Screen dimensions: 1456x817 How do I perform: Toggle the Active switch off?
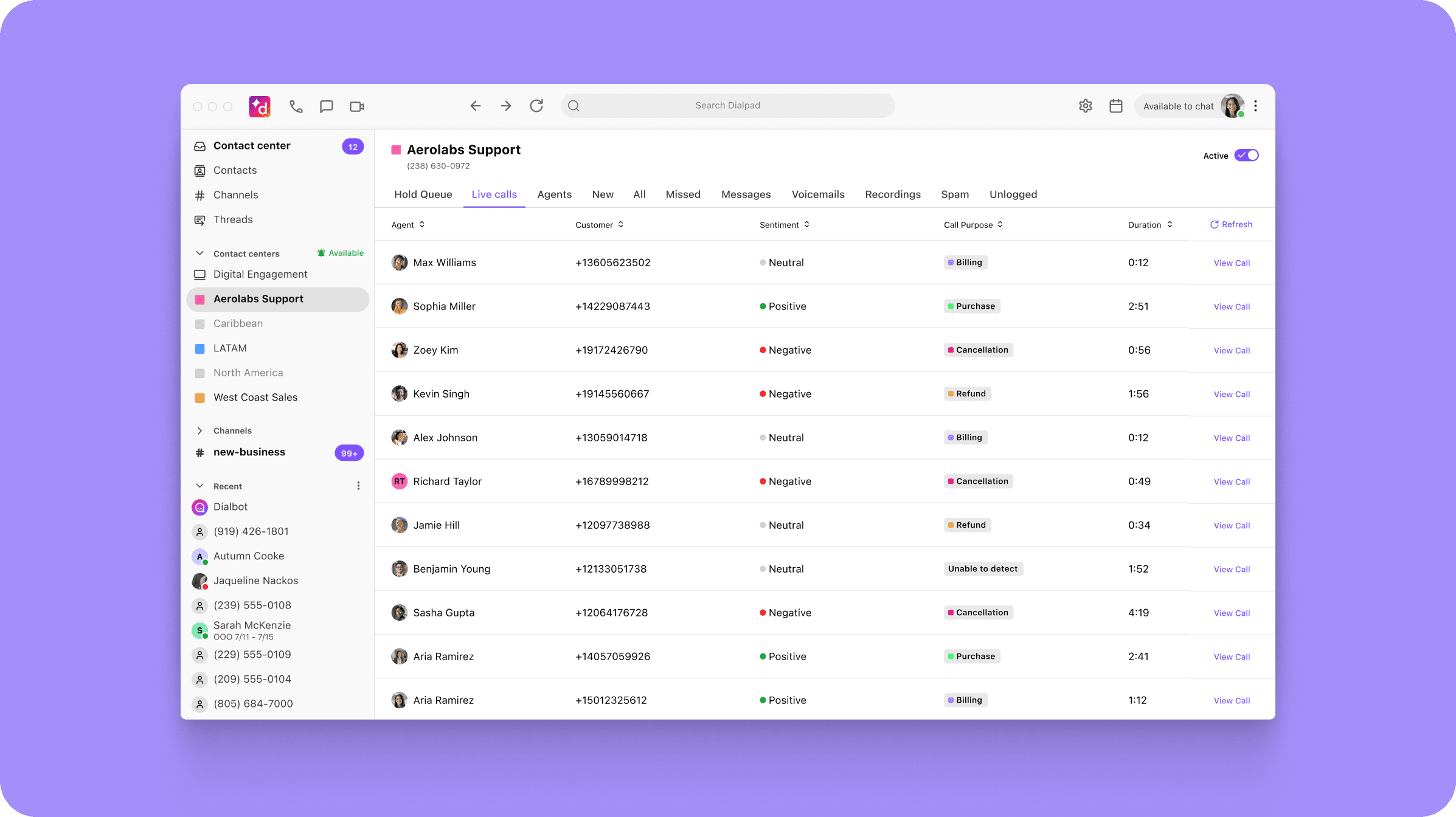click(x=1246, y=156)
